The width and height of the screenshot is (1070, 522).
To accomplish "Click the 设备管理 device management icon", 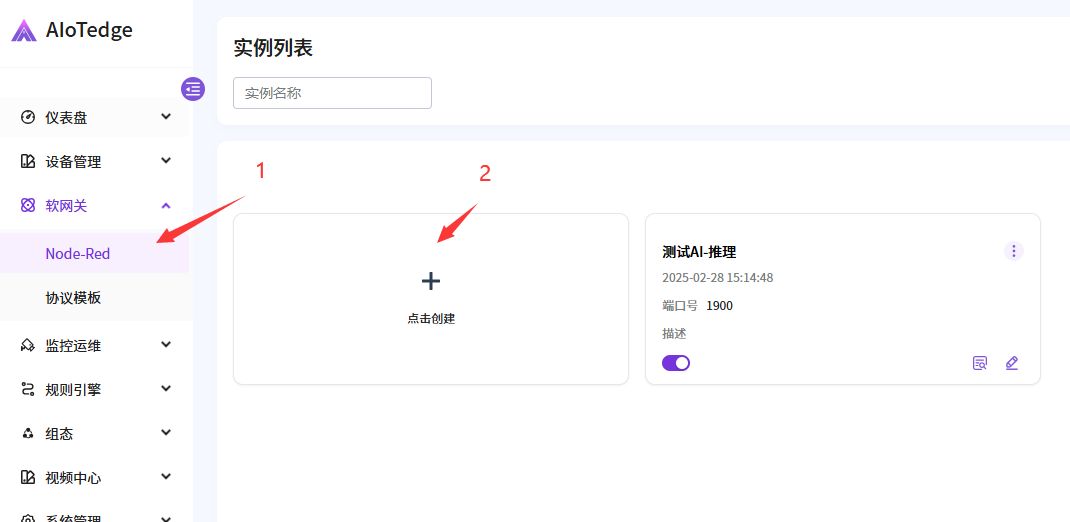I will click(28, 161).
